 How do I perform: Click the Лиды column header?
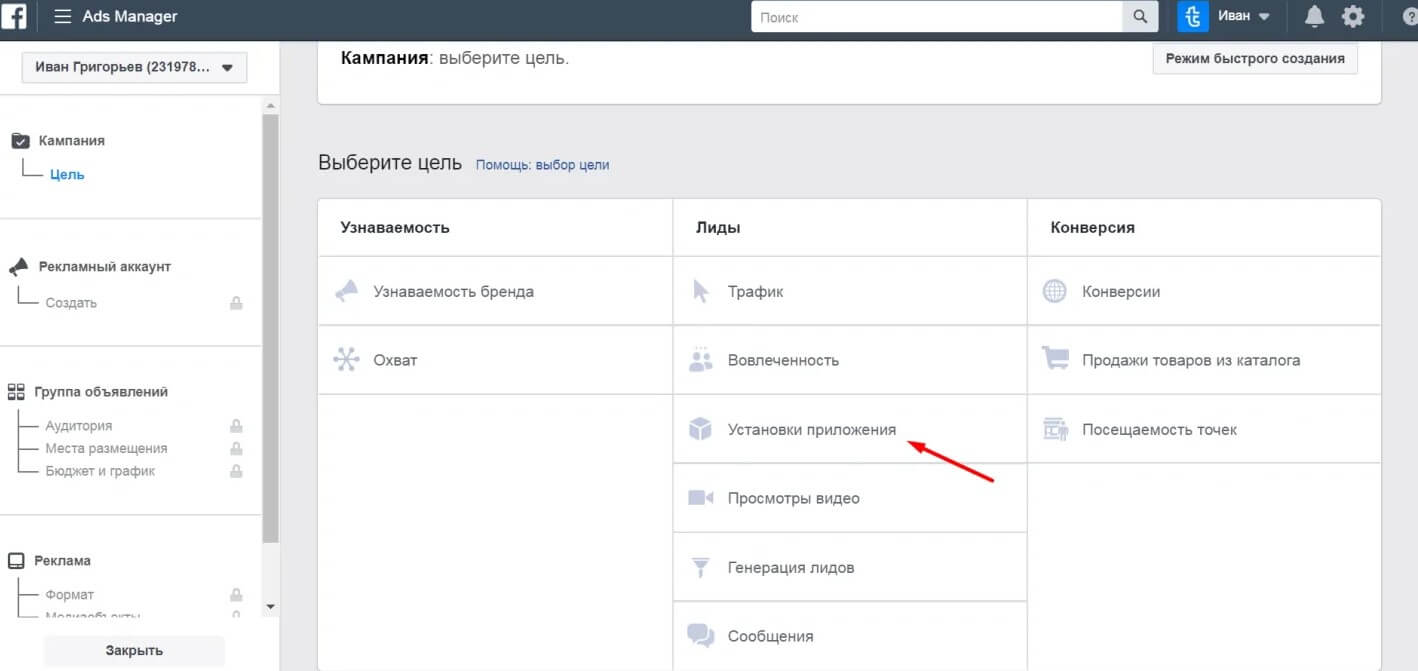click(x=718, y=227)
